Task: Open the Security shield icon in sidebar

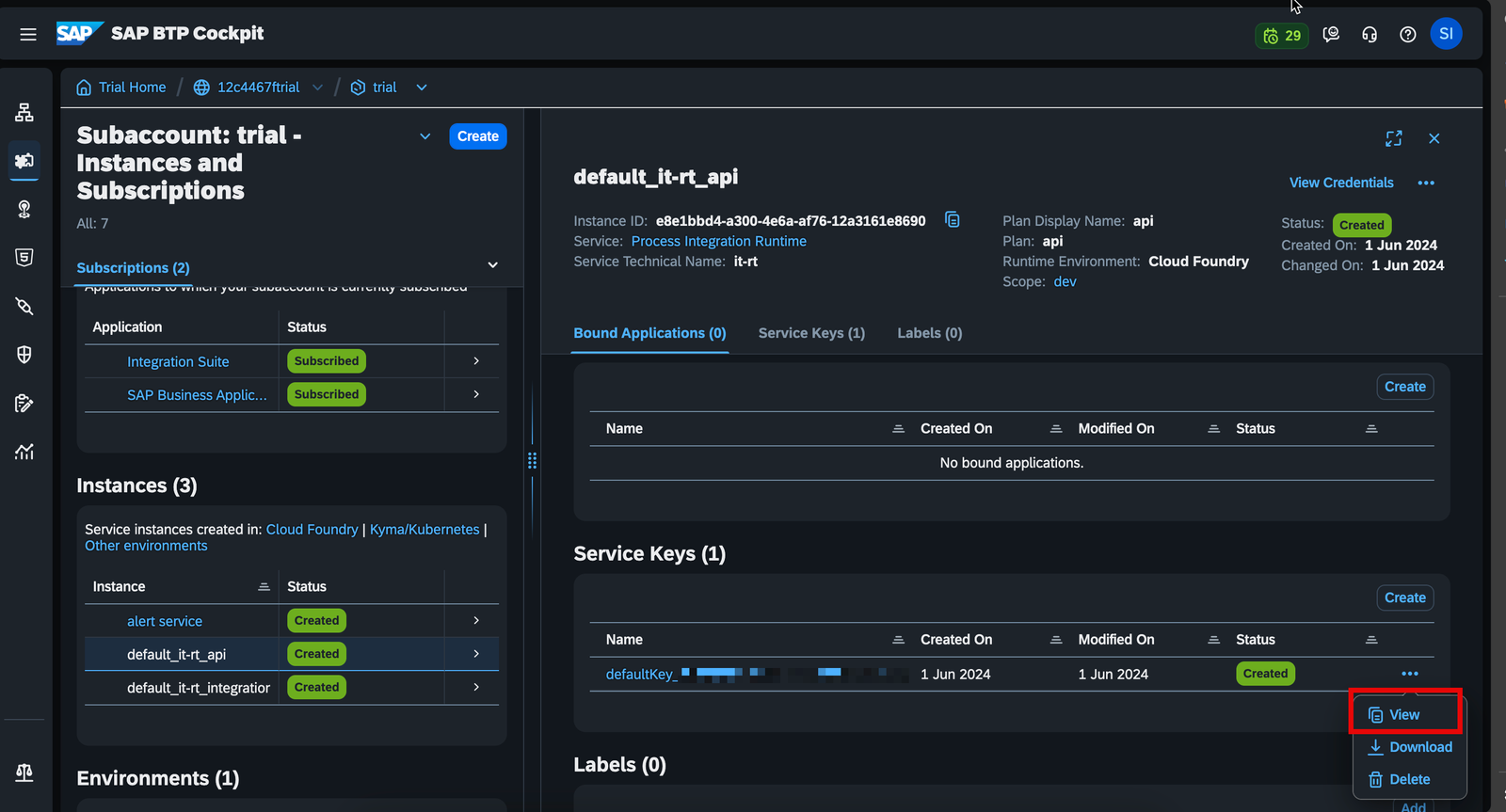Action: coord(24,355)
